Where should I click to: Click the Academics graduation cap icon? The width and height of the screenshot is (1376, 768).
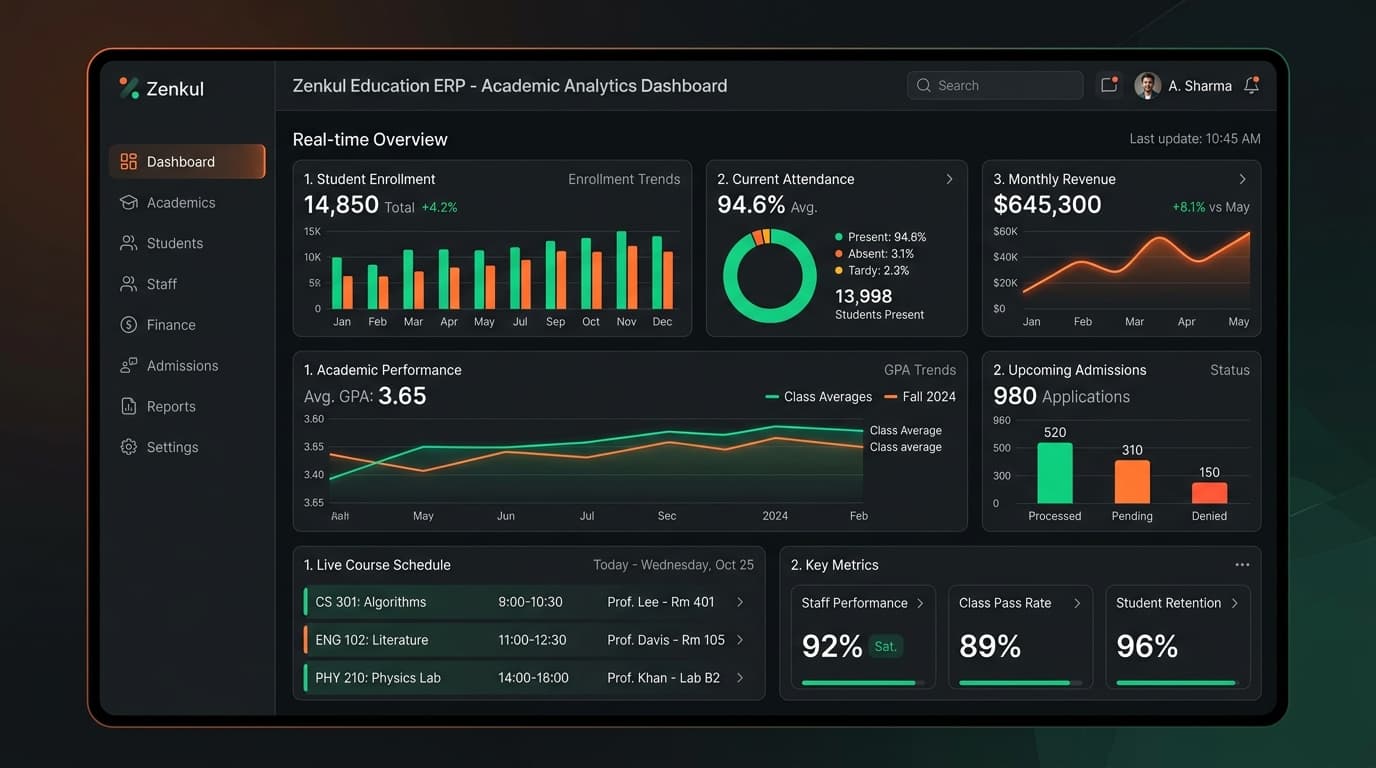tap(128, 203)
